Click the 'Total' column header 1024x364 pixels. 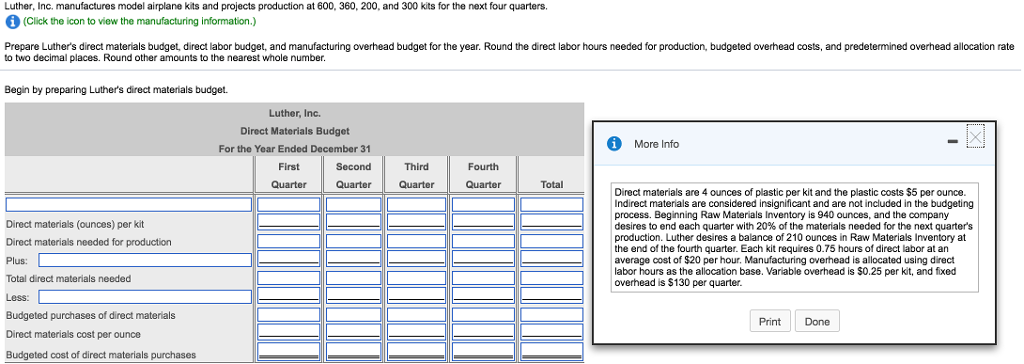click(552, 185)
